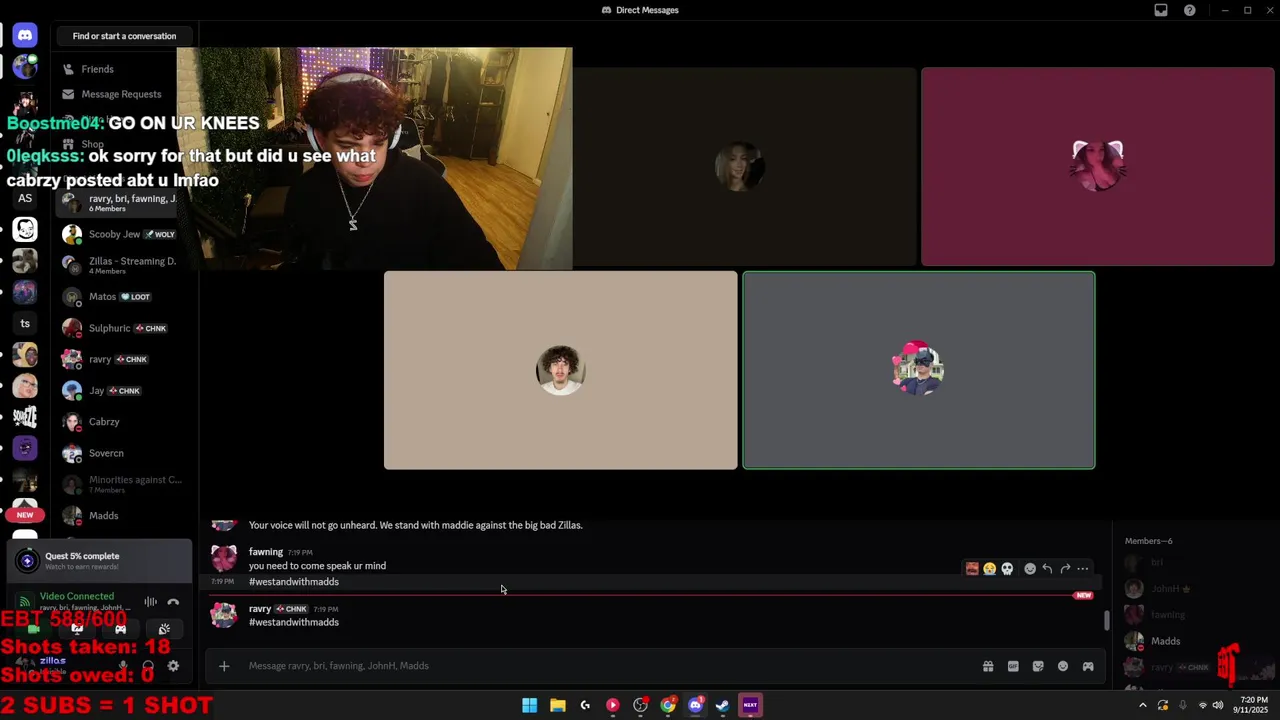Toggle headphone deafen in user panel

point(148,666)
